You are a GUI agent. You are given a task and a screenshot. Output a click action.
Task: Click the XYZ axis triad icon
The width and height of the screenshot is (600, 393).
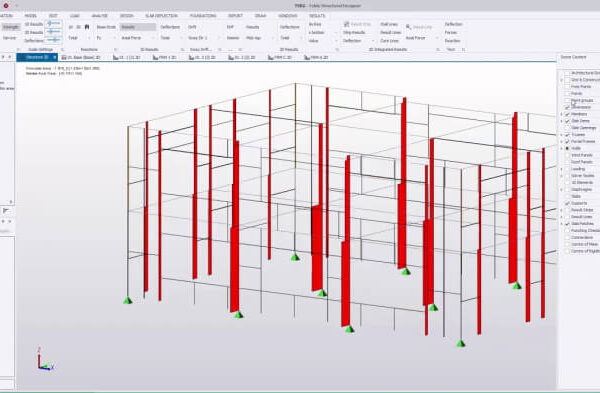45,359
